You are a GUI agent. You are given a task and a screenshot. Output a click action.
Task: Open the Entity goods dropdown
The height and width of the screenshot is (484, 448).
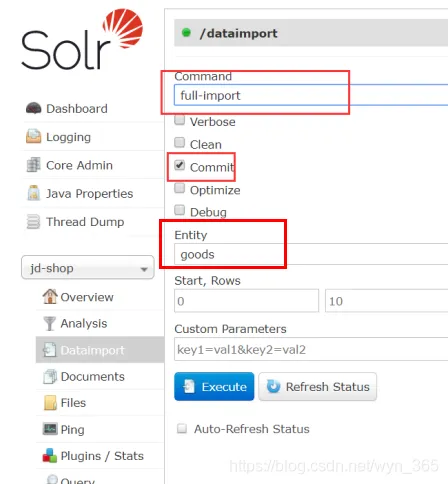pyautogui.click(x=311, y=254)
